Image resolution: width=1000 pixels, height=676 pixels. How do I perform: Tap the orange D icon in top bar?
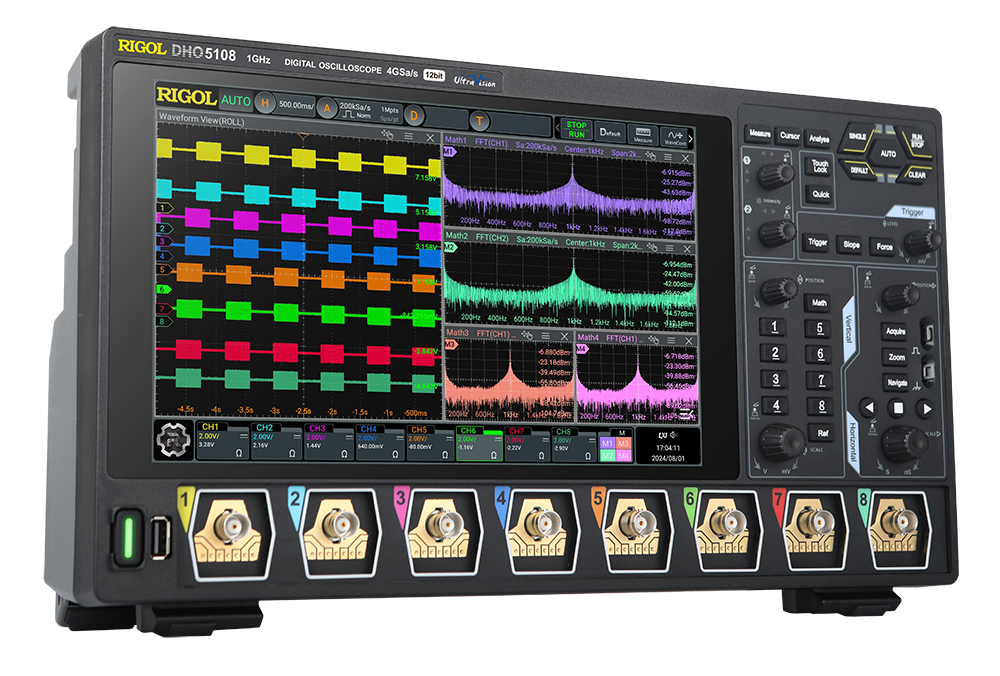[414, 115]
